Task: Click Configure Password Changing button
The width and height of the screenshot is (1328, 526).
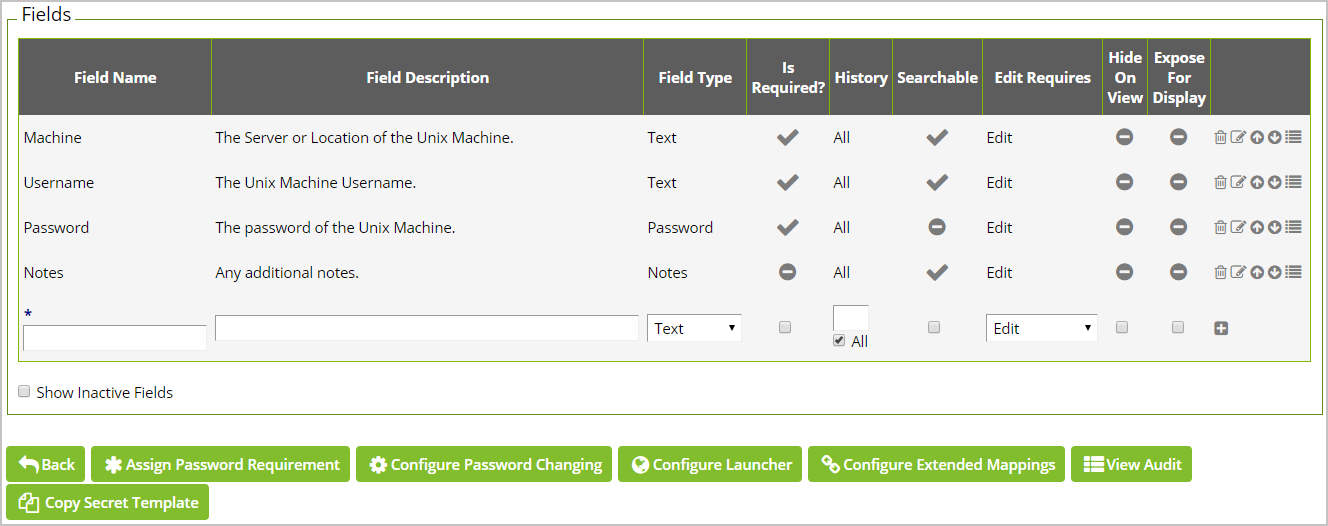Action: 484,464
